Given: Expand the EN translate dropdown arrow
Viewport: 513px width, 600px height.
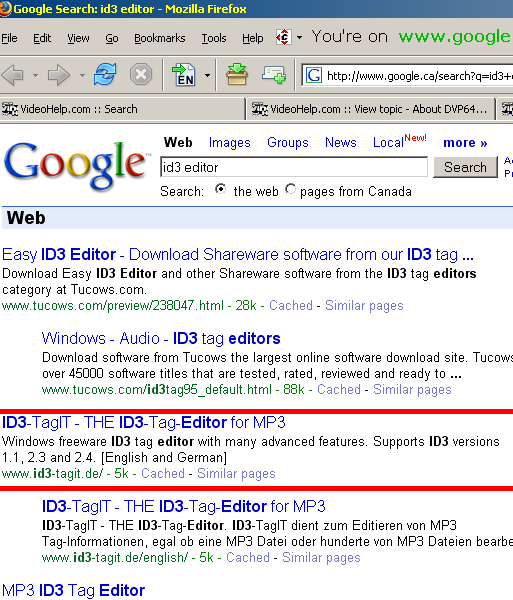Looking at the screenshot, I should click(207, 75).
